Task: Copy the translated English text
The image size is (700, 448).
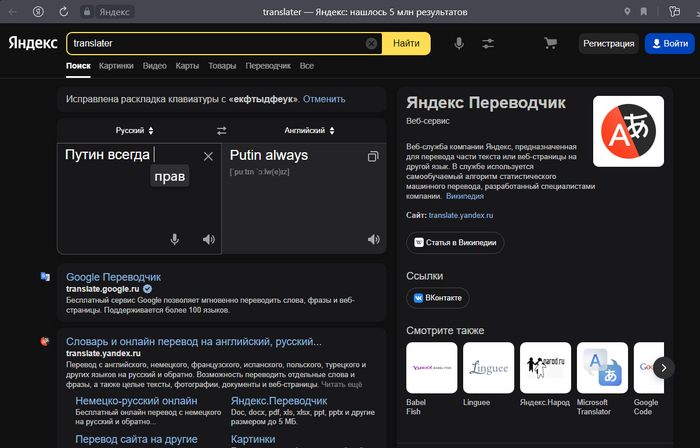Action: pyautogui.click(x=373, y=156)
